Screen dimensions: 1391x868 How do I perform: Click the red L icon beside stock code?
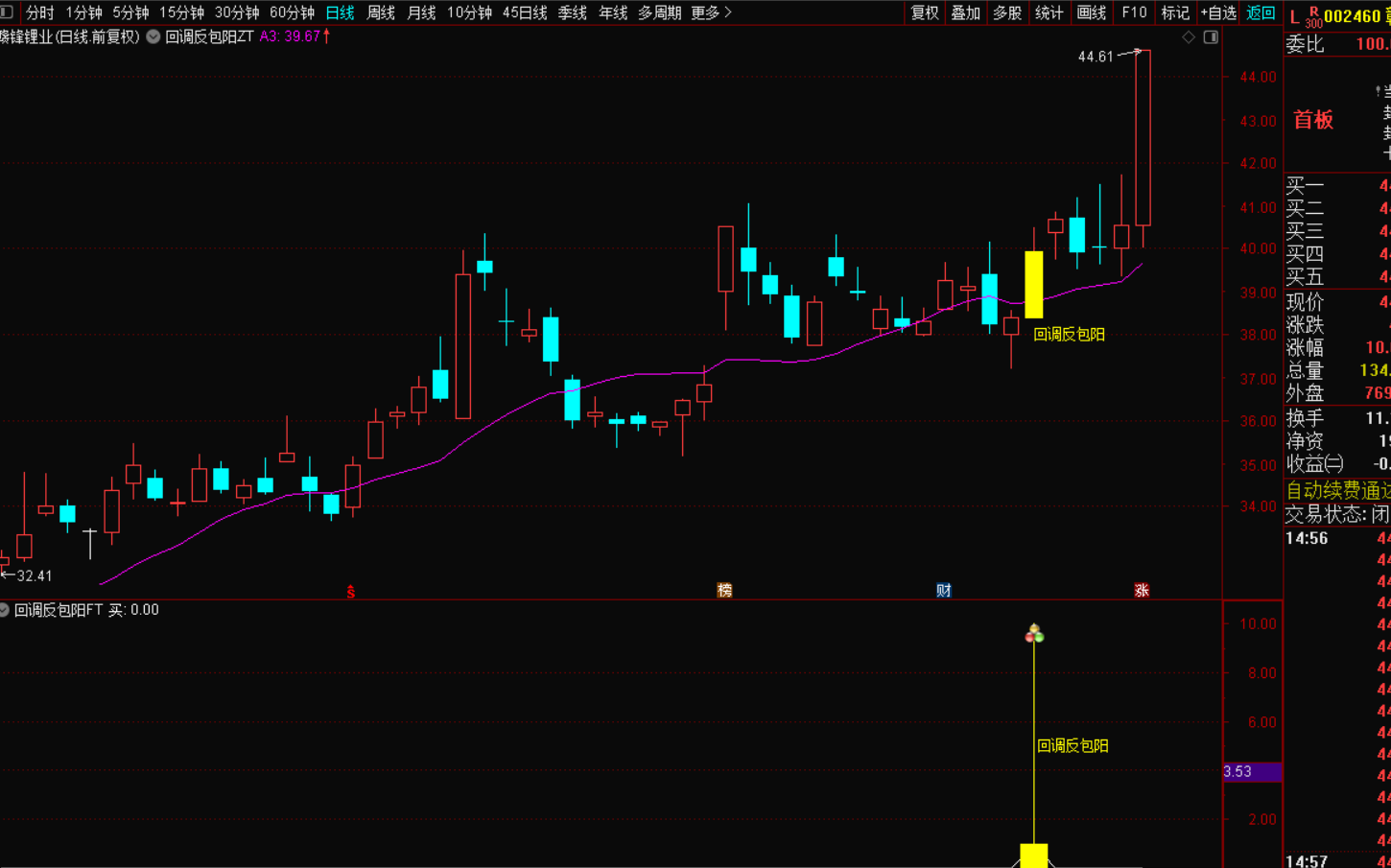(1294, 16)
